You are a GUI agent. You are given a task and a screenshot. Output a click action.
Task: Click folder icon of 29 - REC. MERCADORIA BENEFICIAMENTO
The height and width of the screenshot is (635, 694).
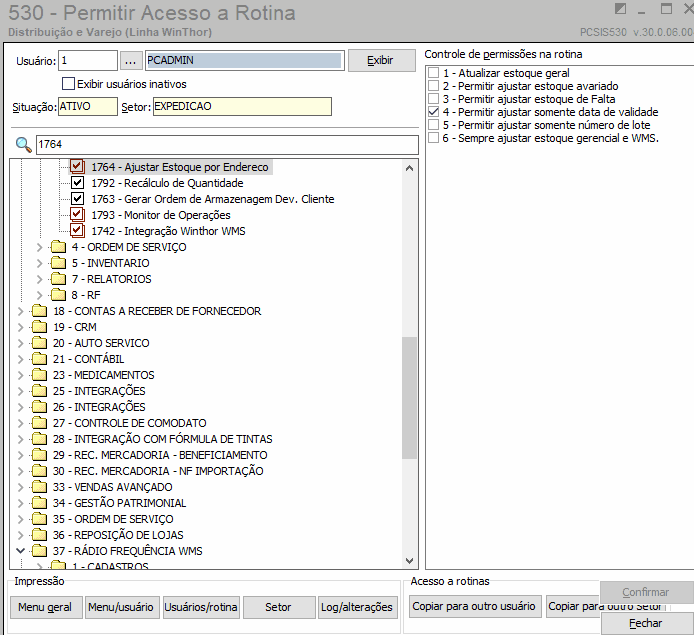[39, 454]
